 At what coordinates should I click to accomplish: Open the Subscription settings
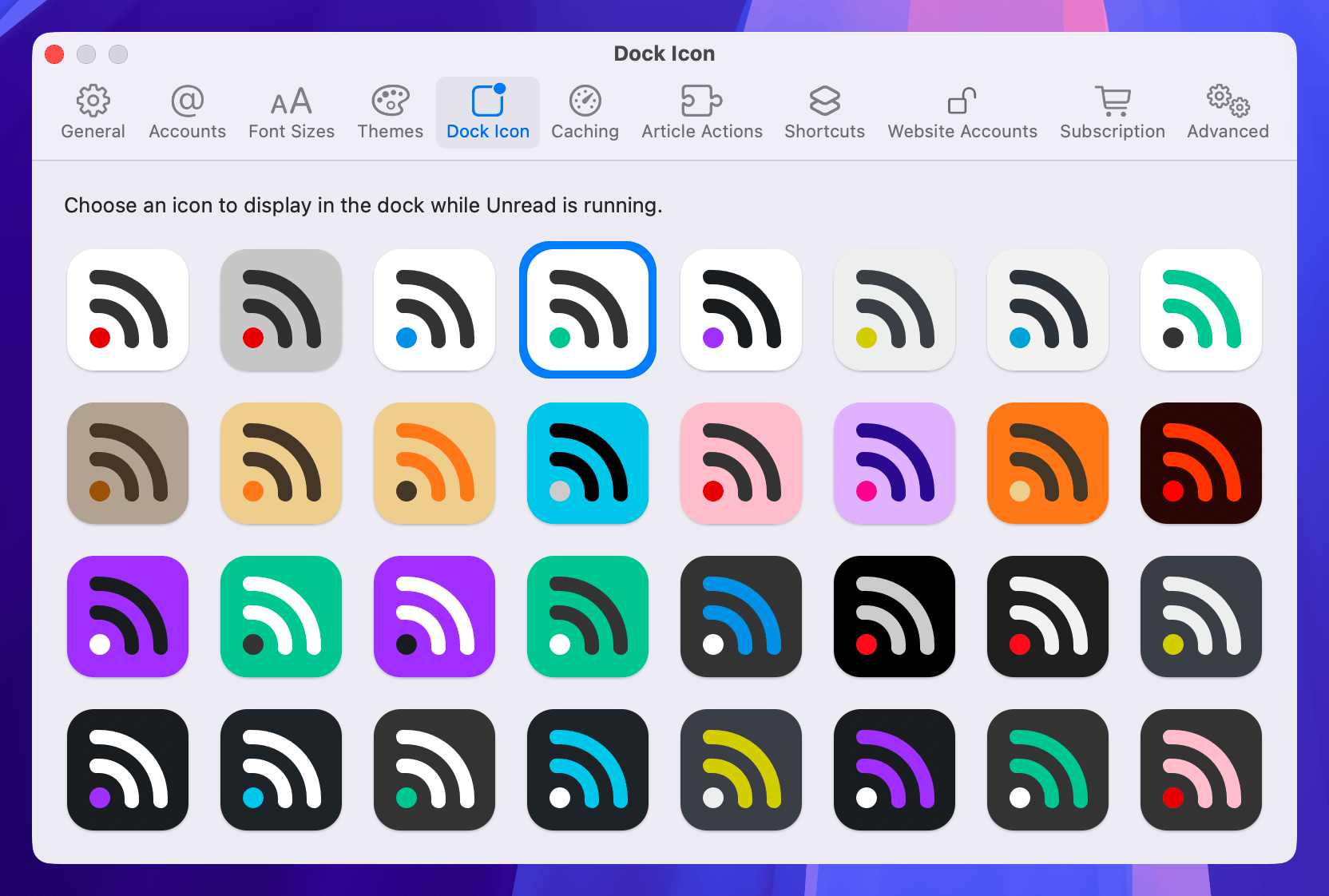pyautogui.click(x=1112, y=112)
